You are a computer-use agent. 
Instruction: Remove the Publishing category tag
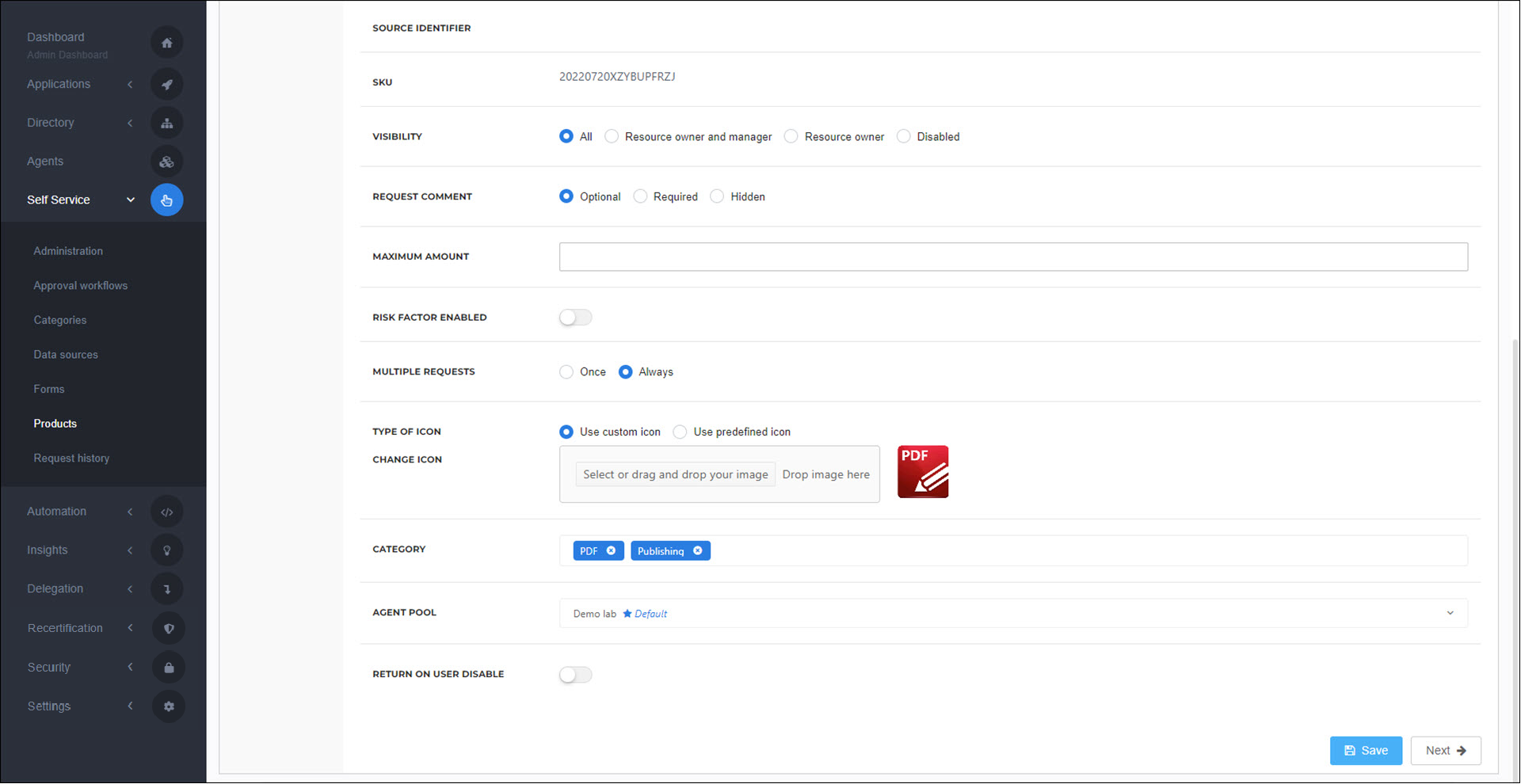[x=697, y=551]
